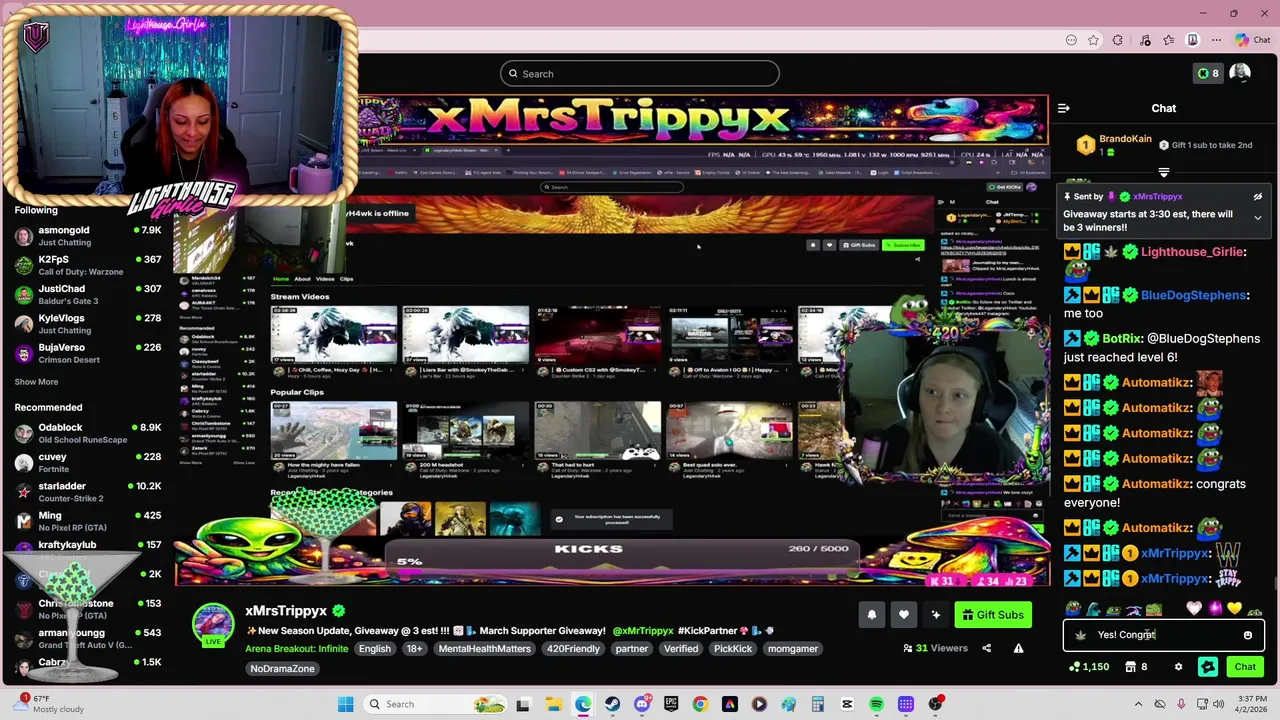
Task: Open Copilot Chat in browser toolbar
Action: [x=1252, y=40]
